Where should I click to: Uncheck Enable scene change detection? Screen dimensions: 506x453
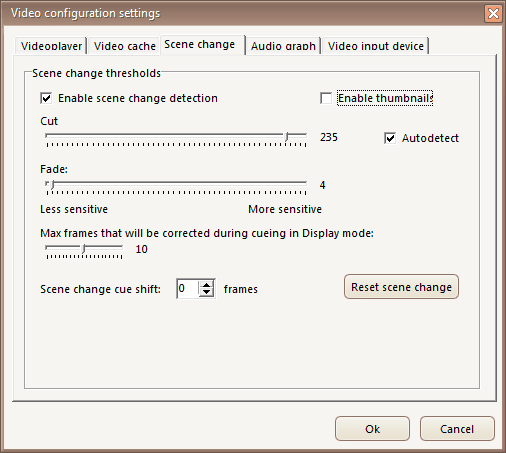46,98
